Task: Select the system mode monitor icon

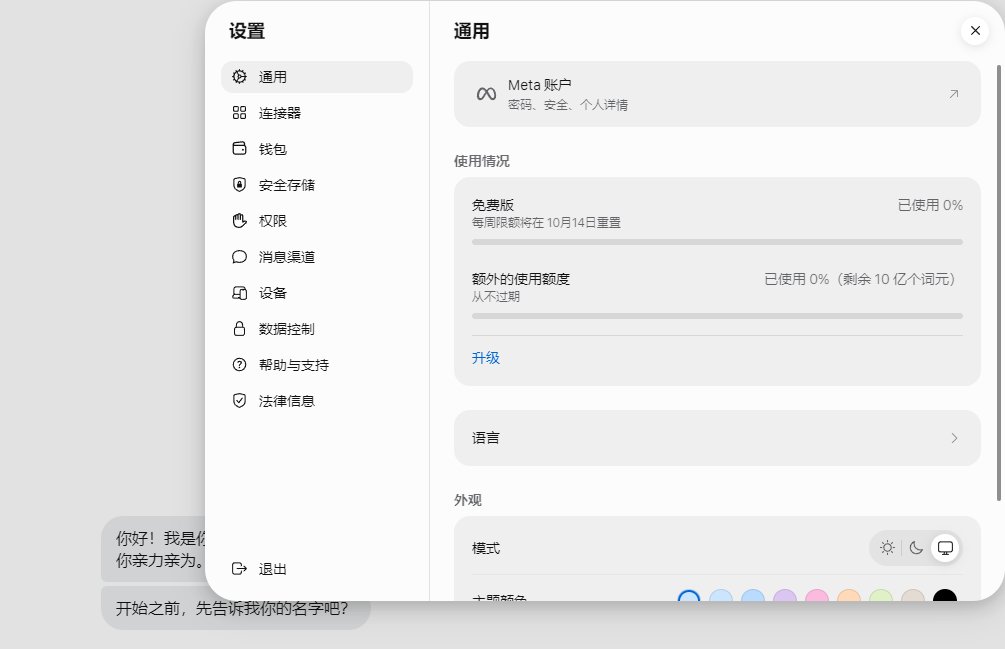Action: coord(945,548)
